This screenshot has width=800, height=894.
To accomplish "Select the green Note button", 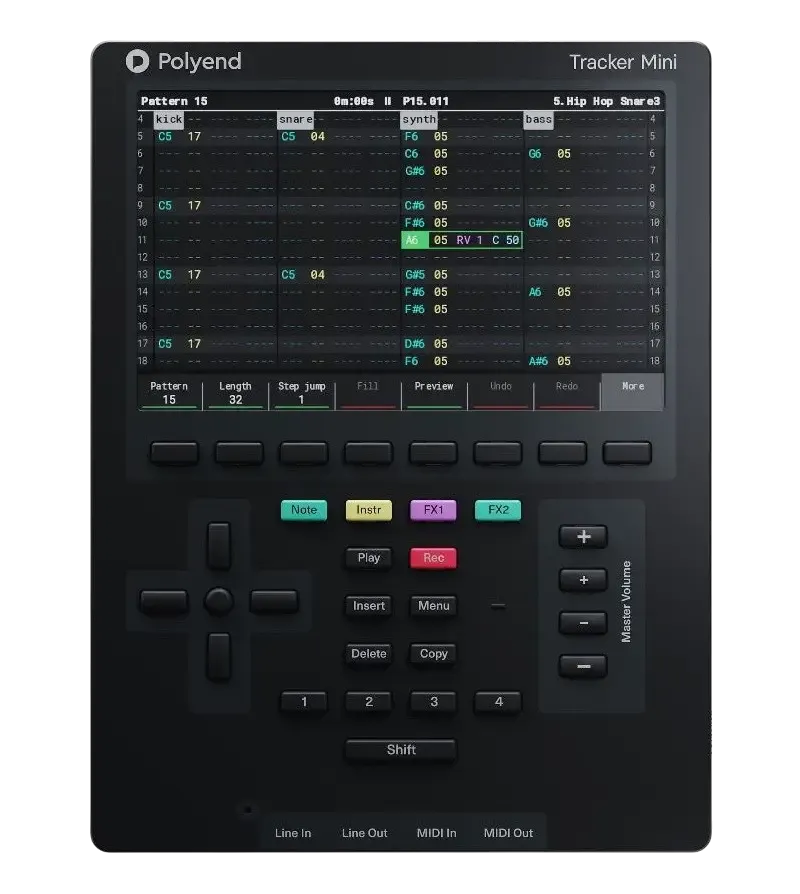I will coord(304,510).
